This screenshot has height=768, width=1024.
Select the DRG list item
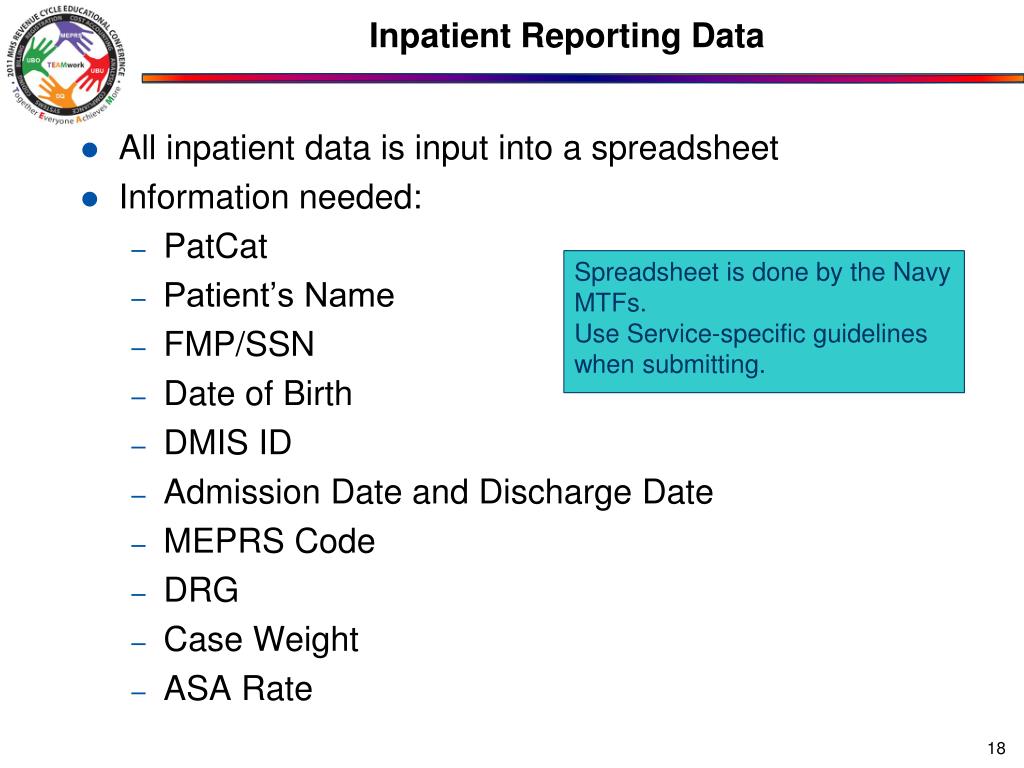(201, 590)
